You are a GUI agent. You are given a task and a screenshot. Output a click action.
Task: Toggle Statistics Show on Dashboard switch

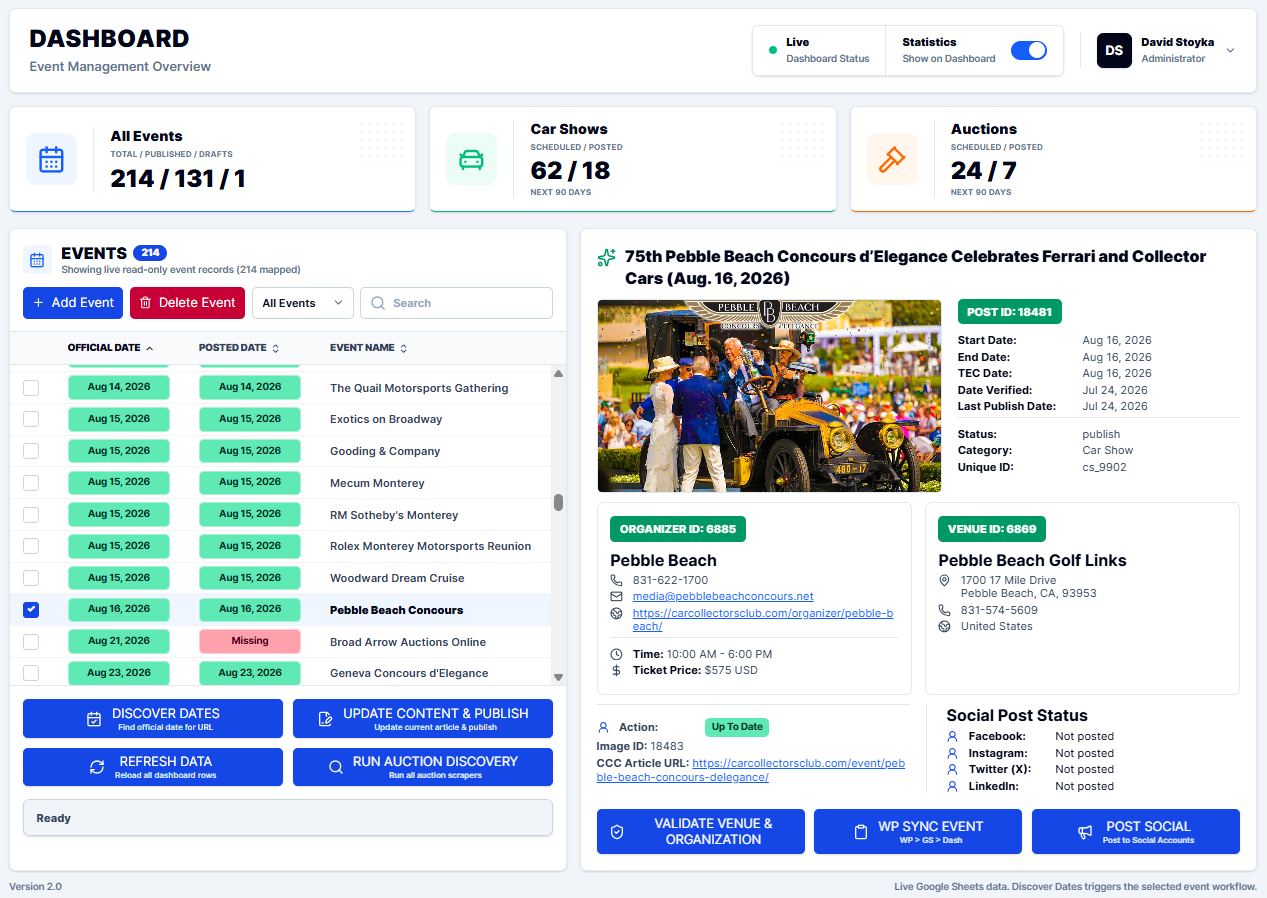click(x=1029, y=50)
